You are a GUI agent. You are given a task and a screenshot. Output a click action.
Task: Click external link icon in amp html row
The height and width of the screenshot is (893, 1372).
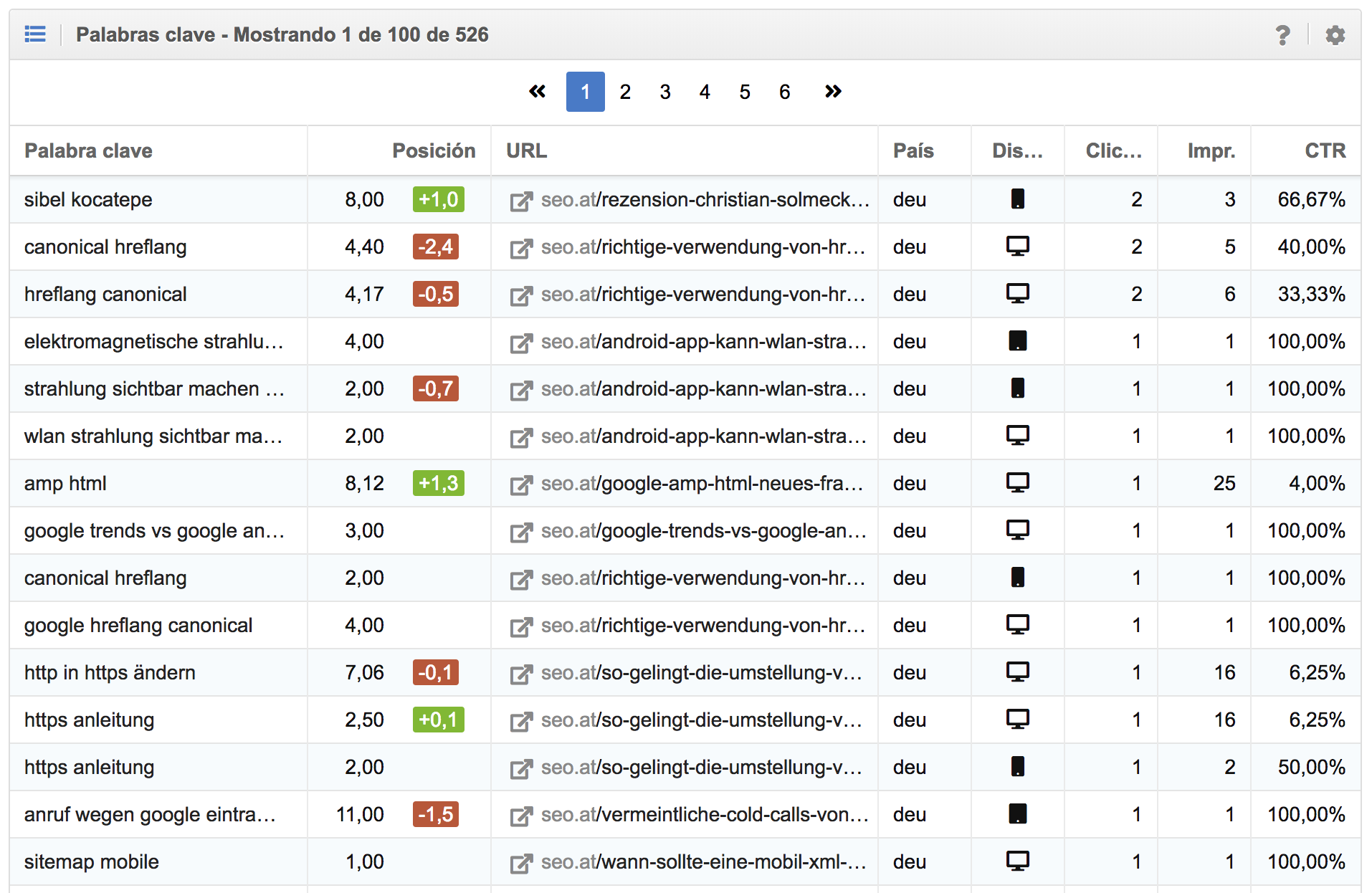(x=520, y=484)
